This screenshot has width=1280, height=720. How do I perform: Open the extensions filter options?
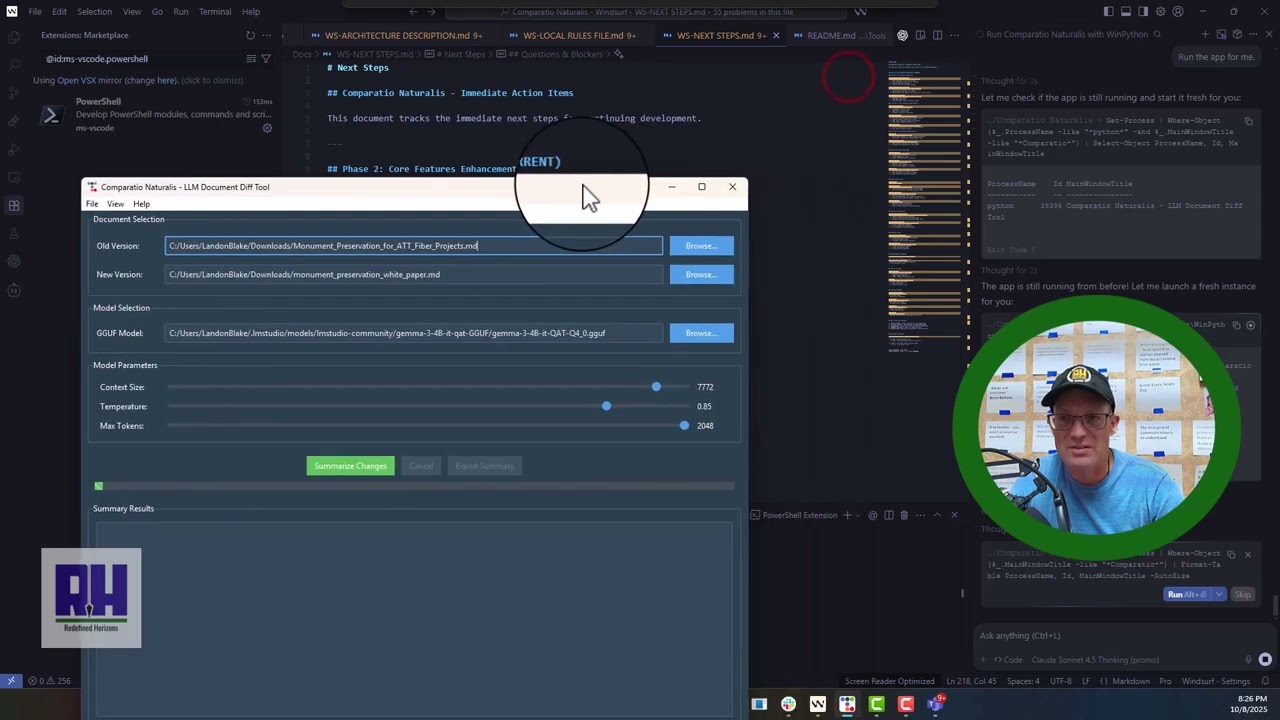(x=266, y=59)
